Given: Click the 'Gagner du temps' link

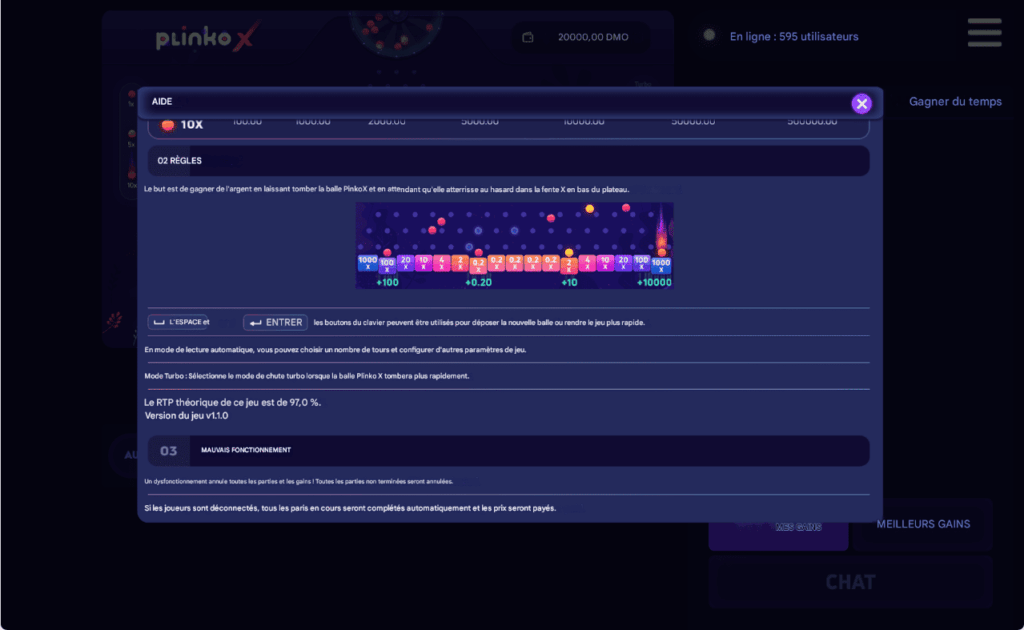Looking at the screenshot, I should (955, 101).
